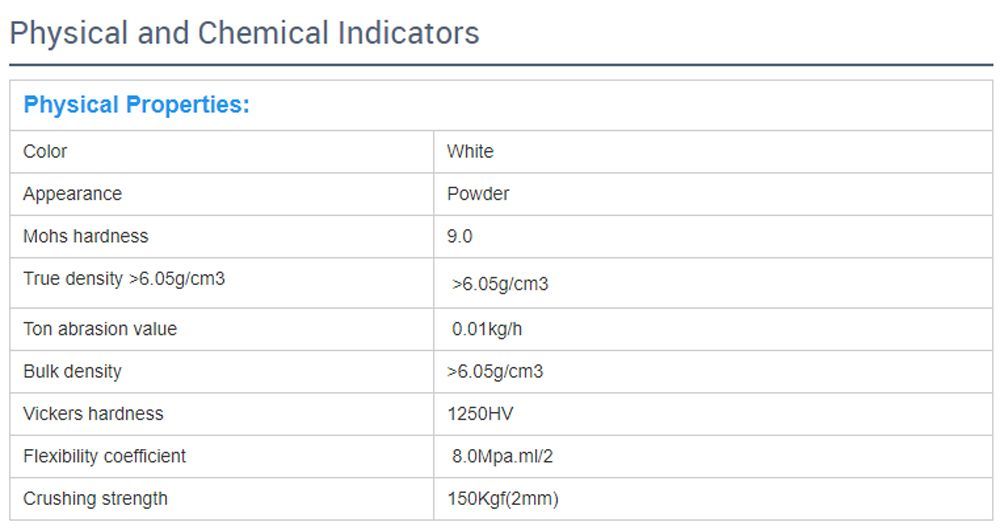This screenshot has height=530, width=1000.
Task: Select the value beside Bulk density
Action: coord(495,372)
